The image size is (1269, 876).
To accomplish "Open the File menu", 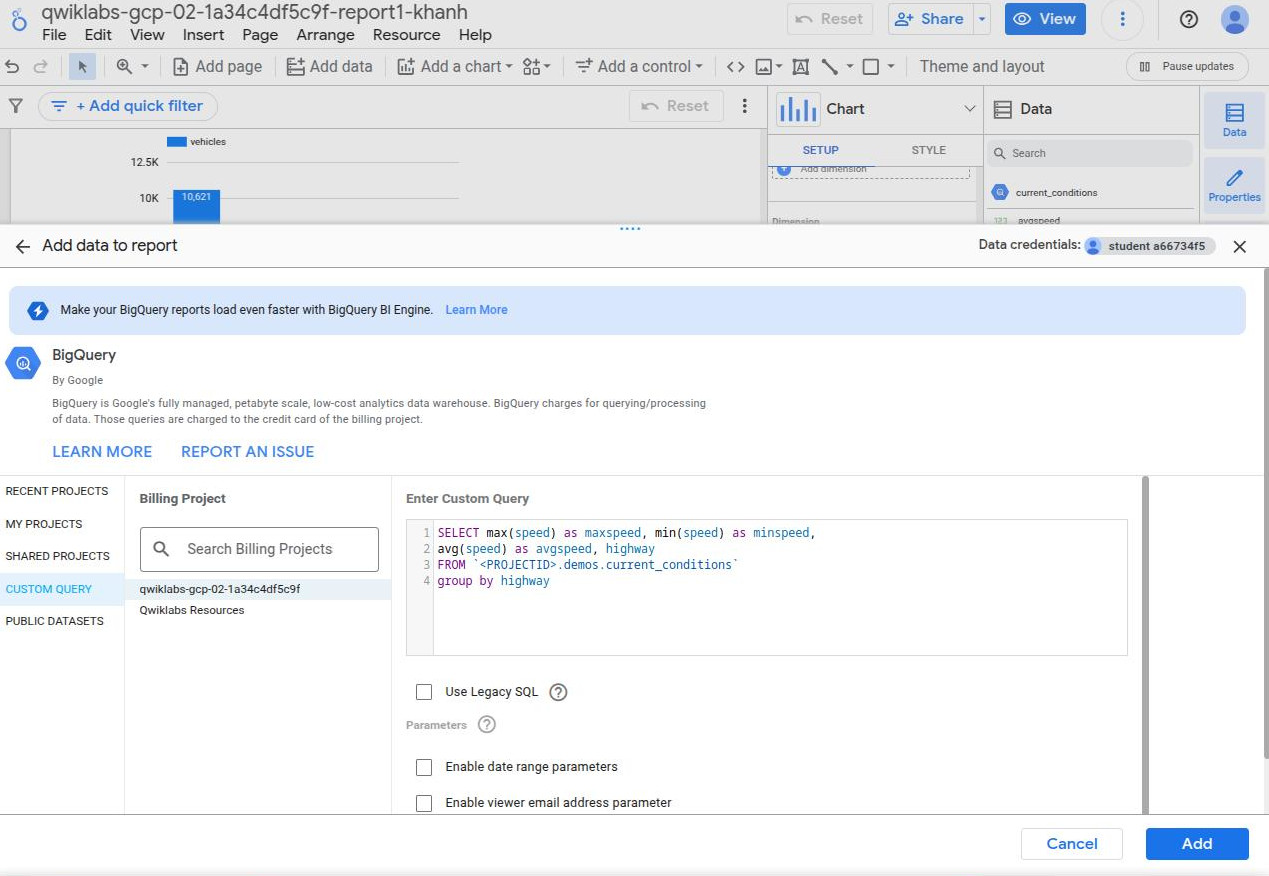I will coord(55,35).
